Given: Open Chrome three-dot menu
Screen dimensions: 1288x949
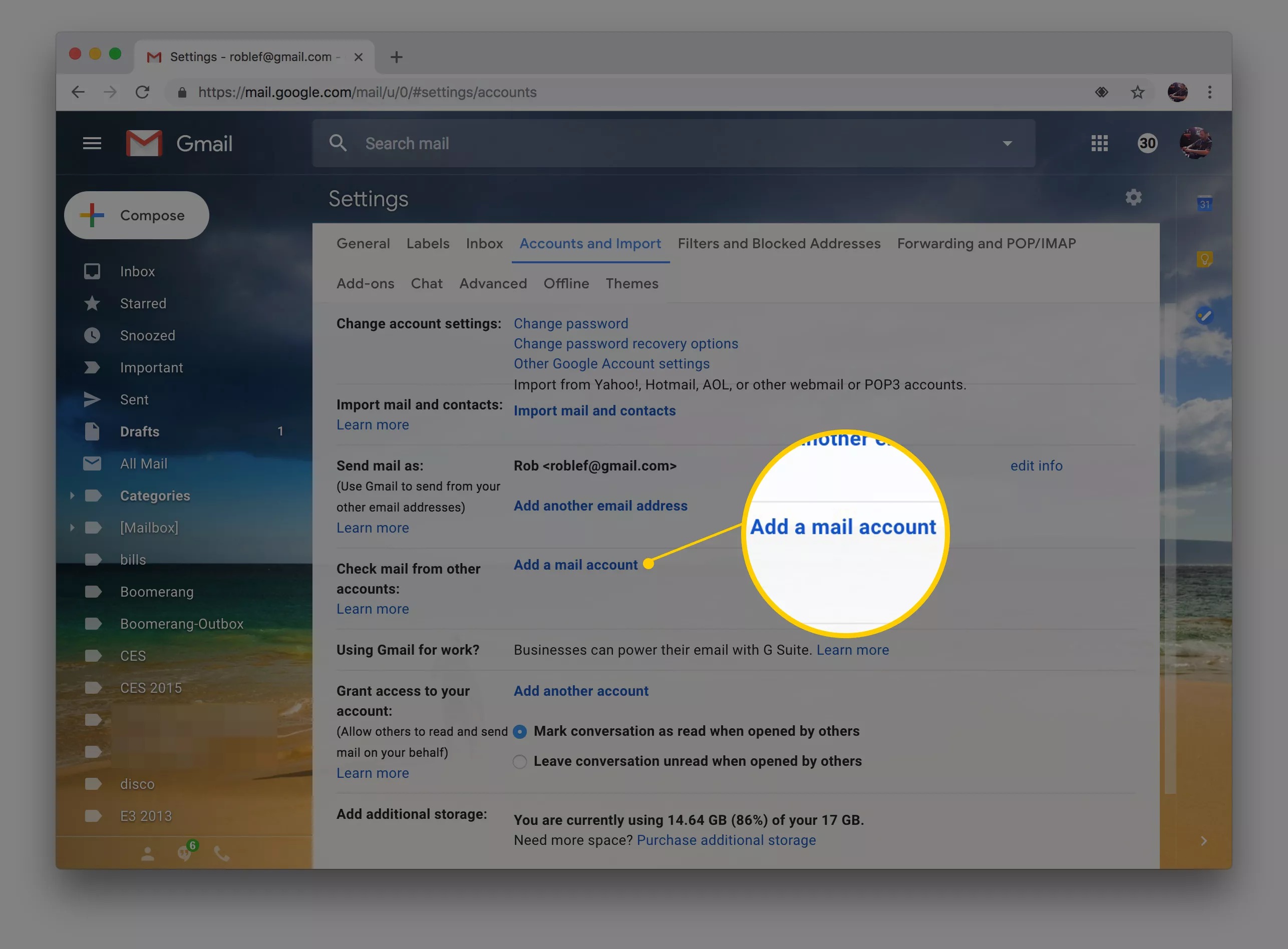Looking at the screenshot, I should click(1210, 92).
